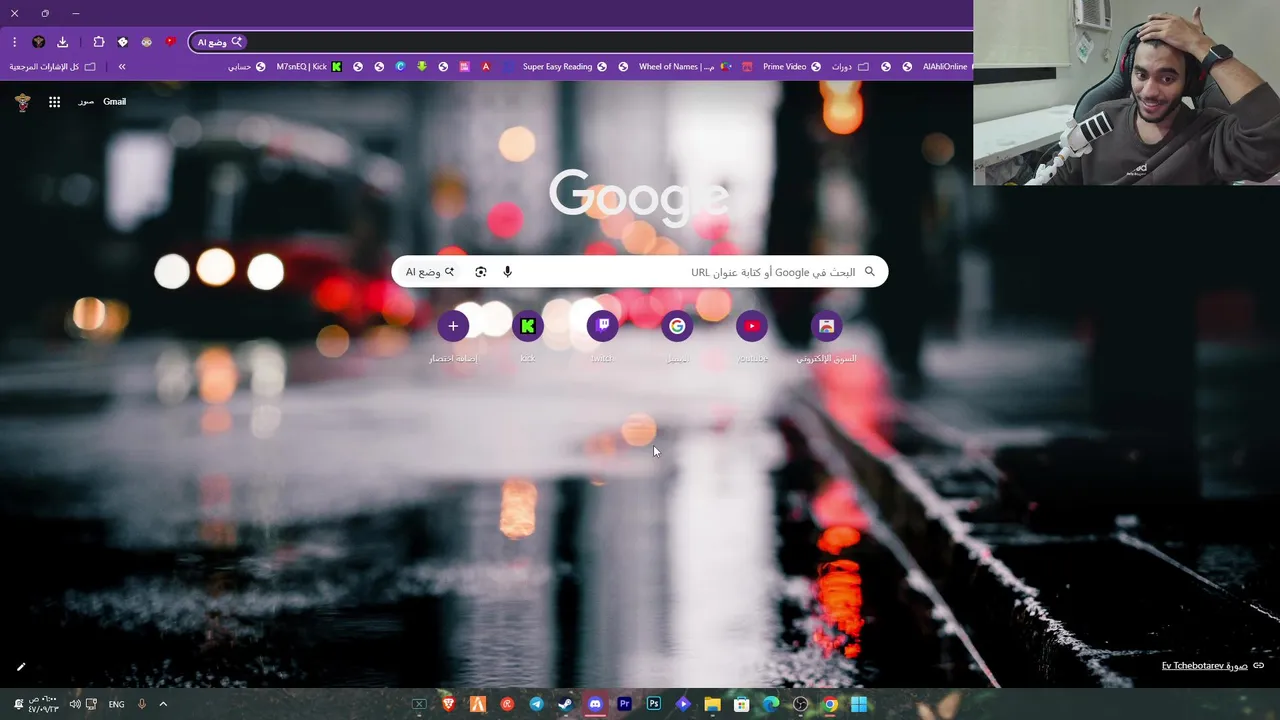This screenshot has width=1280, height=720.
Task: Open the youtube shortcut tile
Action: 752,326
